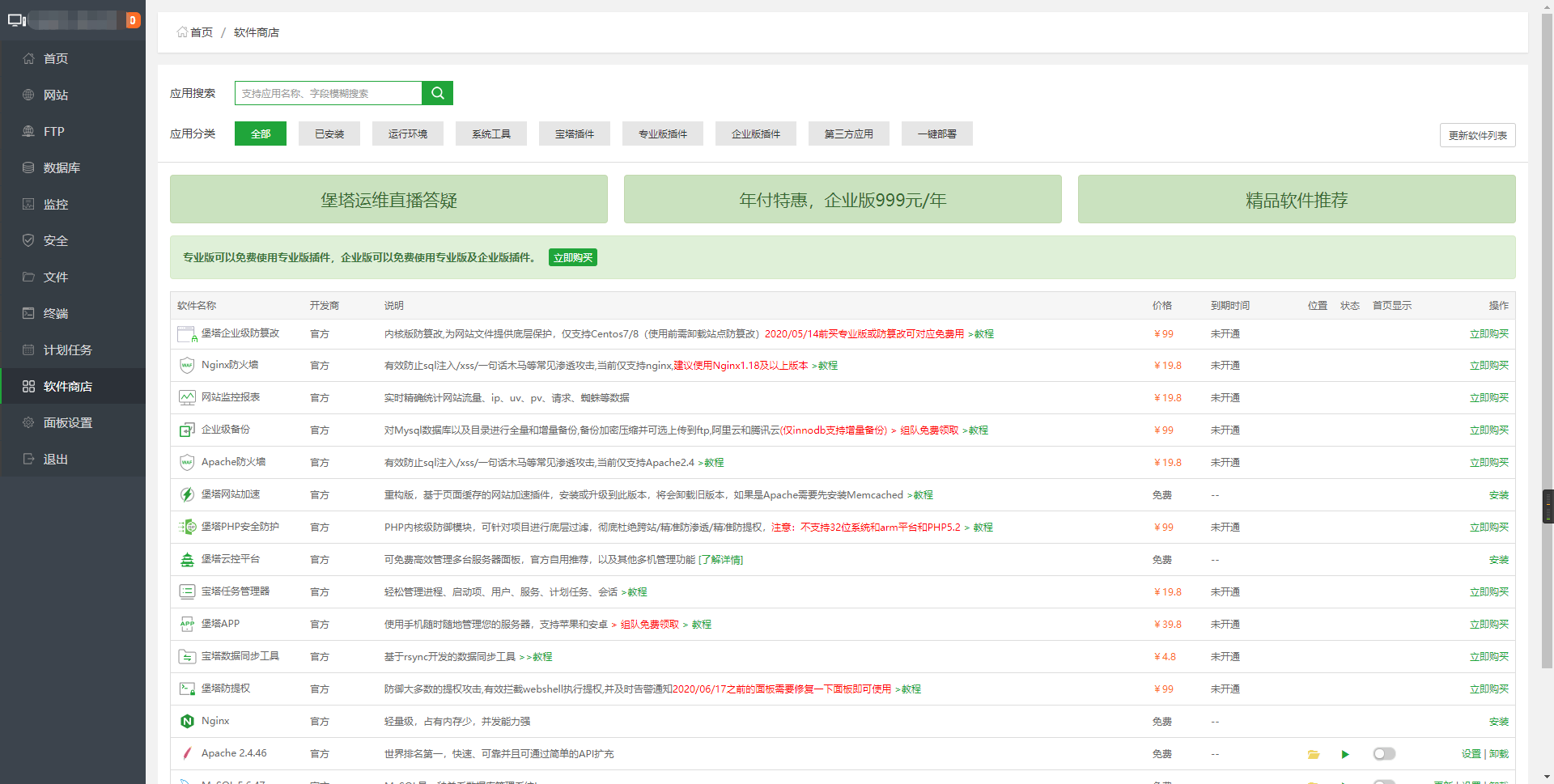Open 终端 in the sidebar
Viewport: 1554px width, 784px height.
(73, 313)
